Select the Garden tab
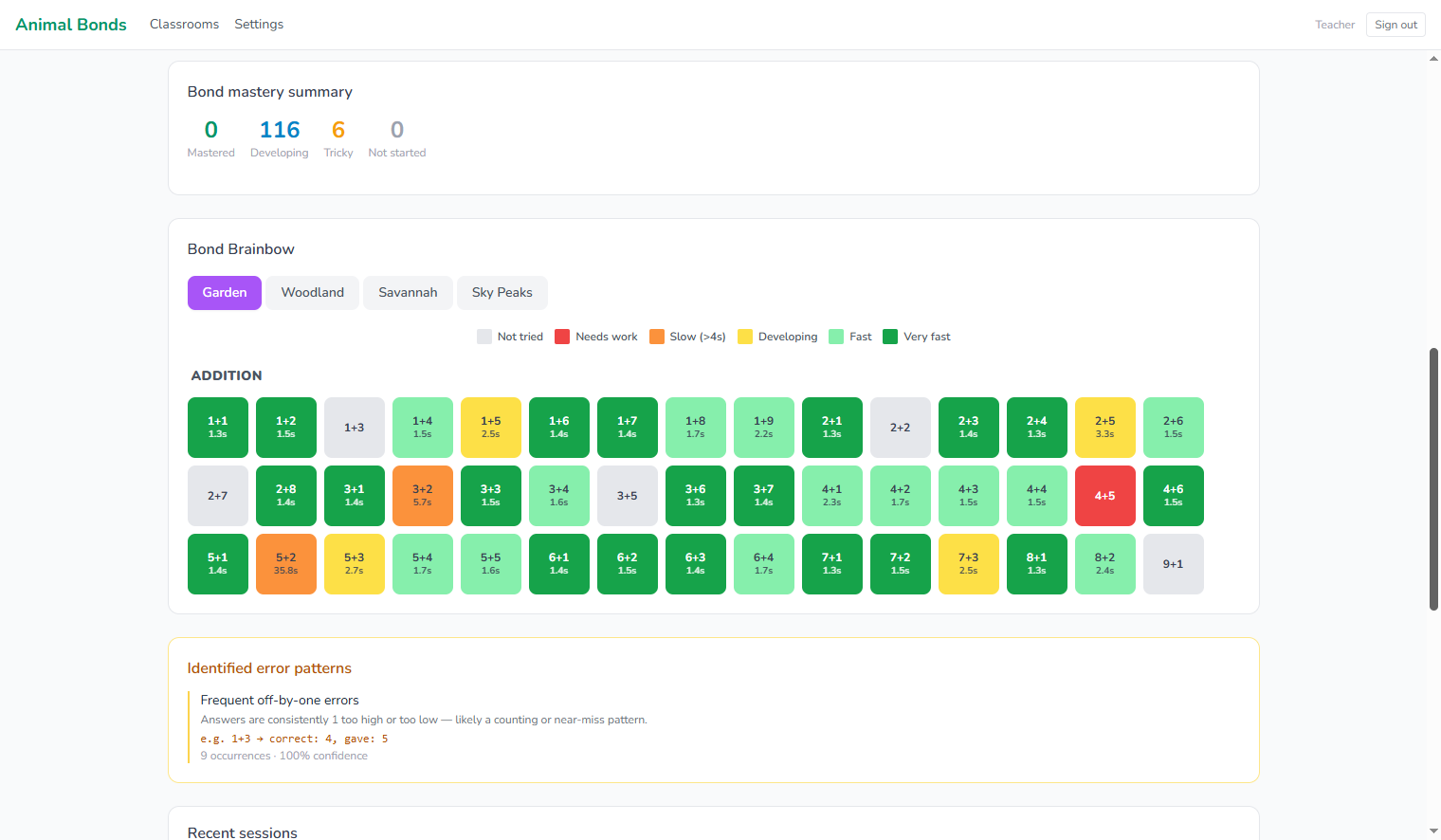The height and width of the screenshot is (840, 1441). click(225, 293)
